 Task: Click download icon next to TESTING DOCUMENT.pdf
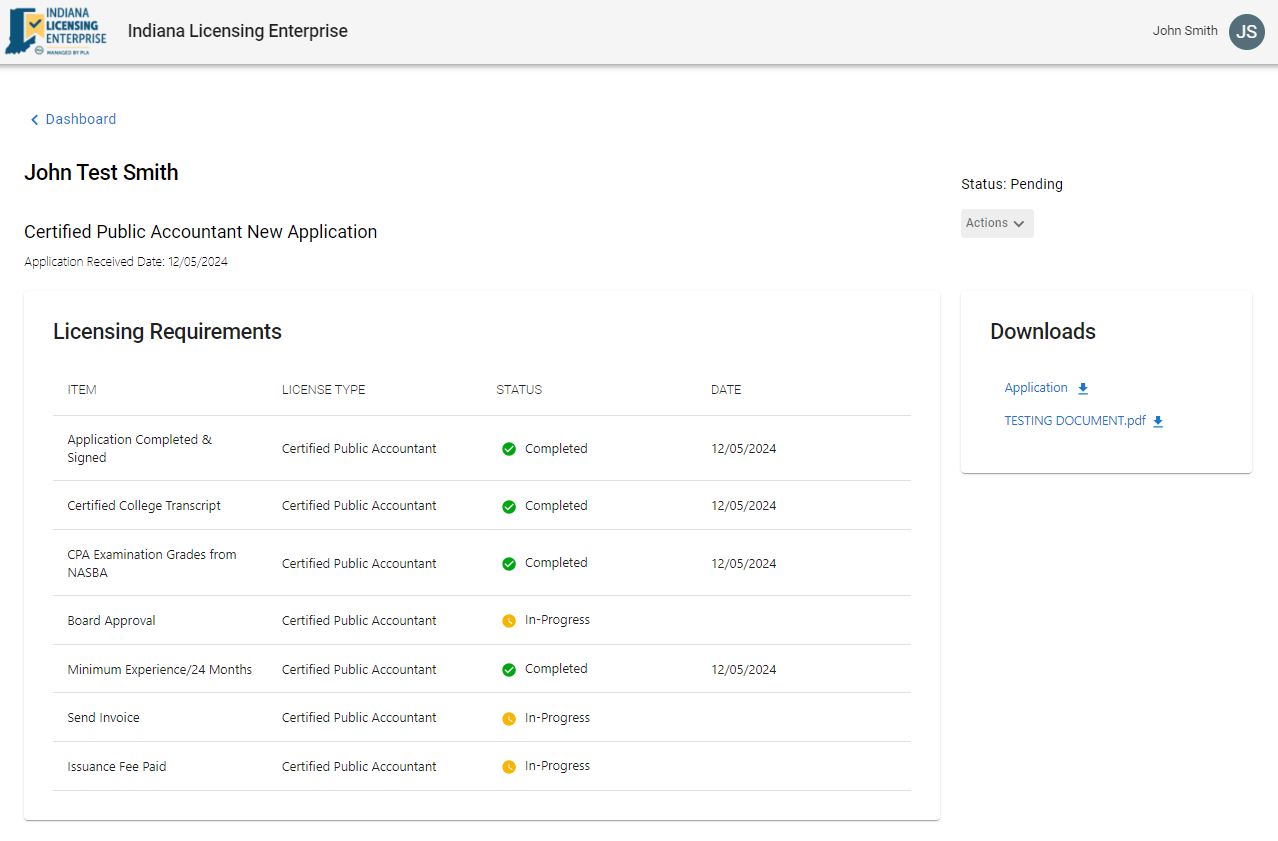coord(1158,422)
